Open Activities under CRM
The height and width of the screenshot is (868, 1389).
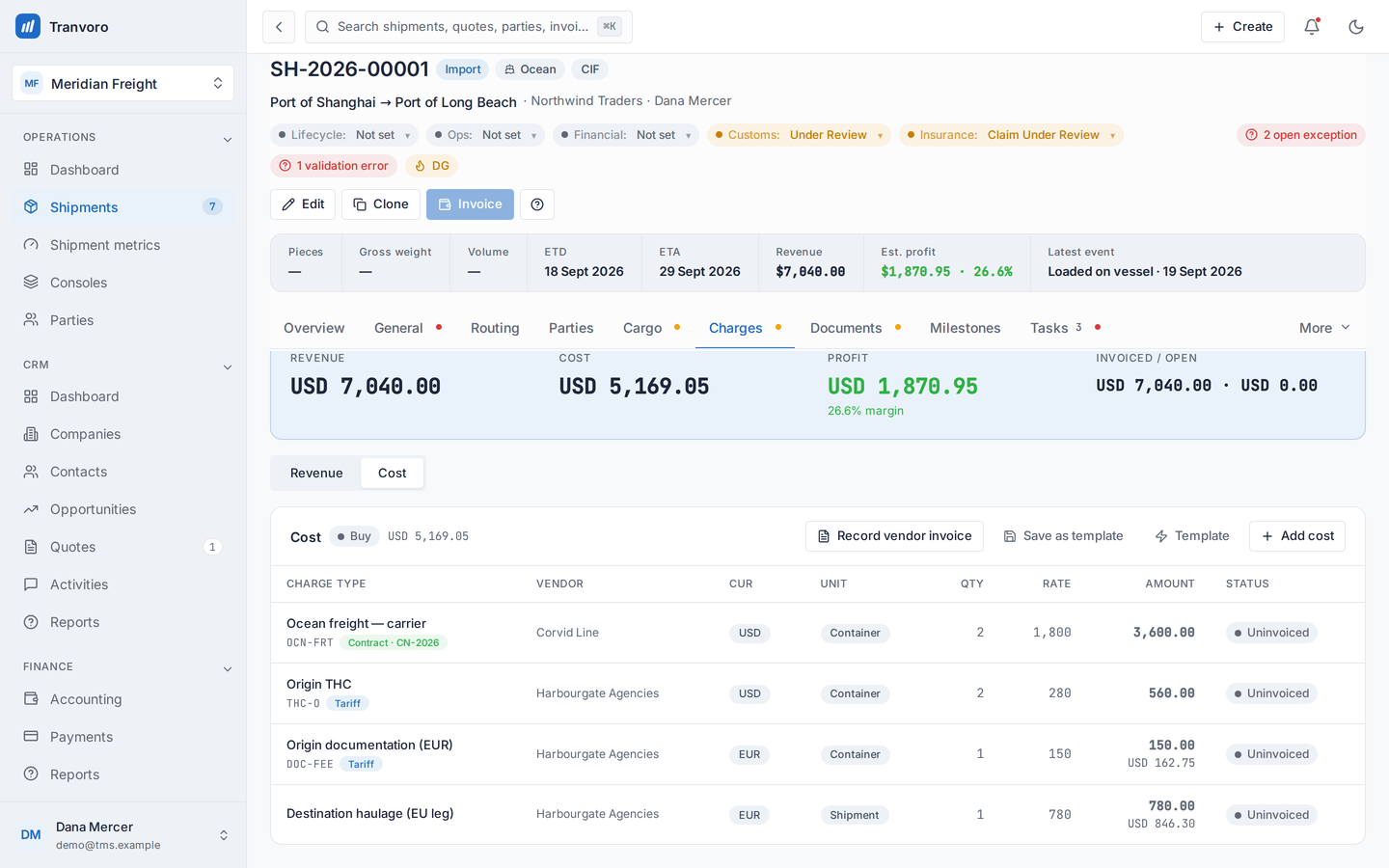[x=123, y=584]
